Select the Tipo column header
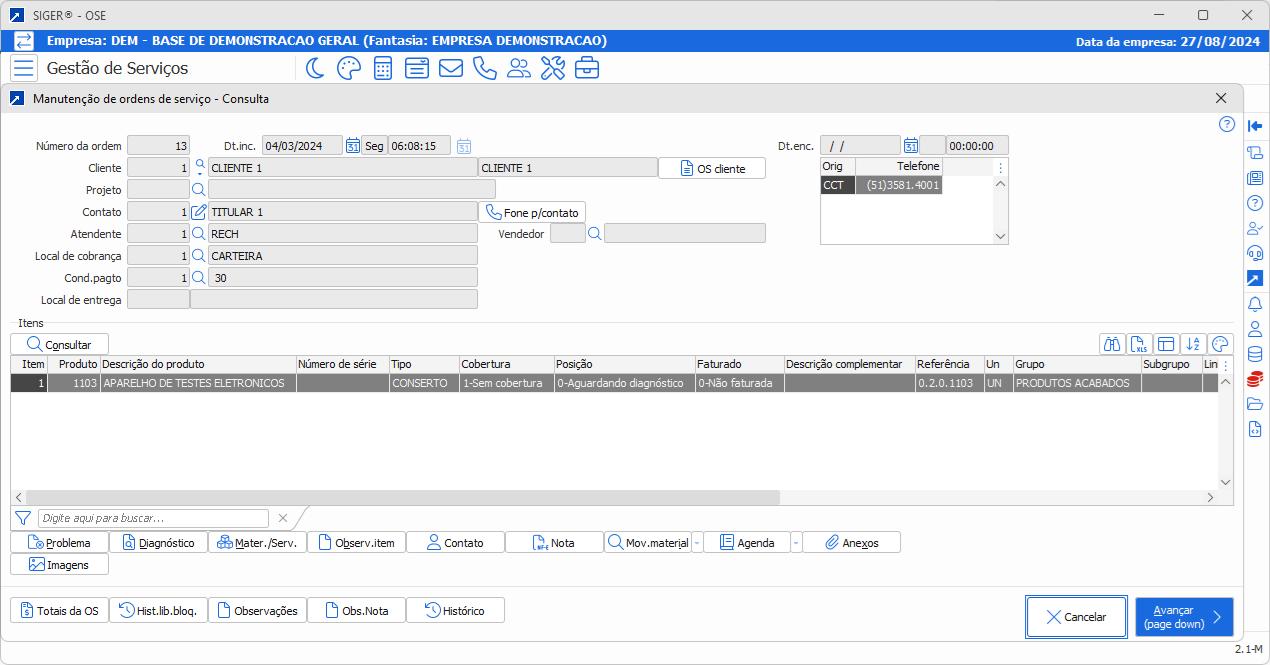This screenshot has height=665, width=1270. 423,364
